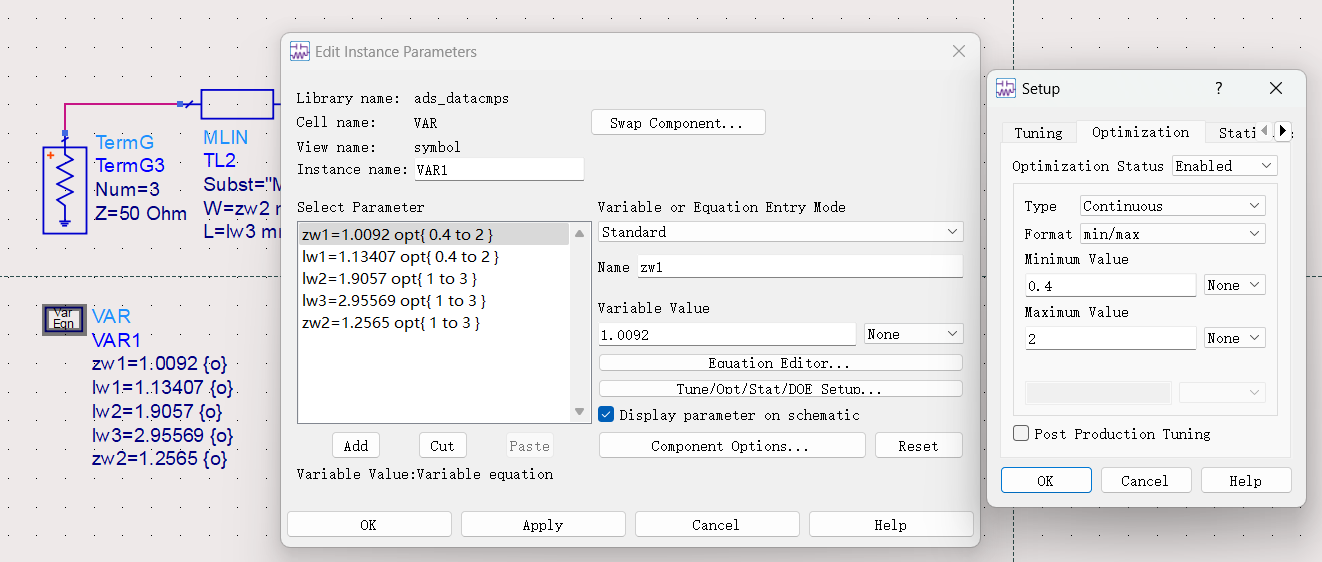1322x562 pixels.
Task: Enable Post Production Tuning checkbox
Action: 1021,434
